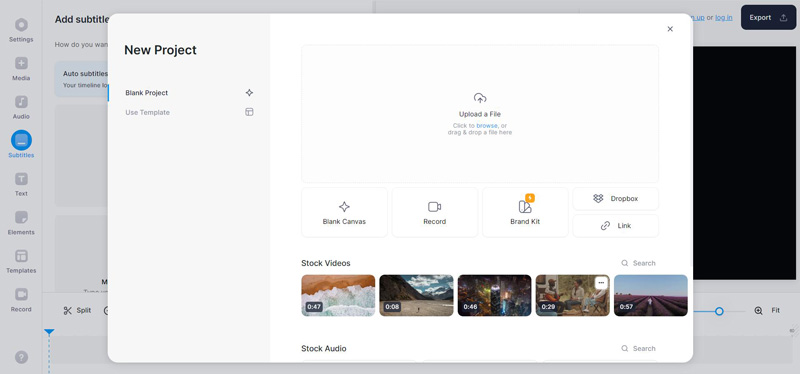The width and height of the screenshot is (800, 374).
Task: Click the Upload a File text
Action: click(480, 114)
